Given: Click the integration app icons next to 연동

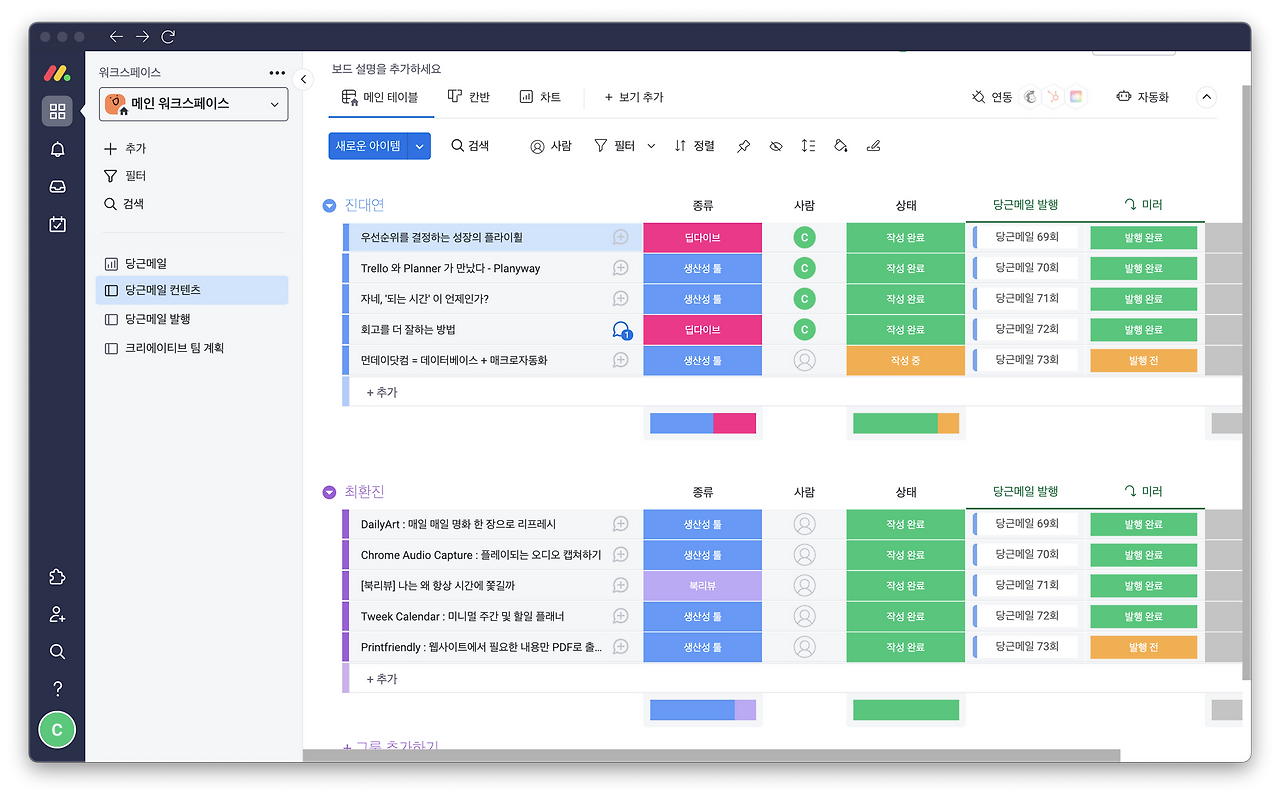Looking at the screenshot, I should (1053, 97).
